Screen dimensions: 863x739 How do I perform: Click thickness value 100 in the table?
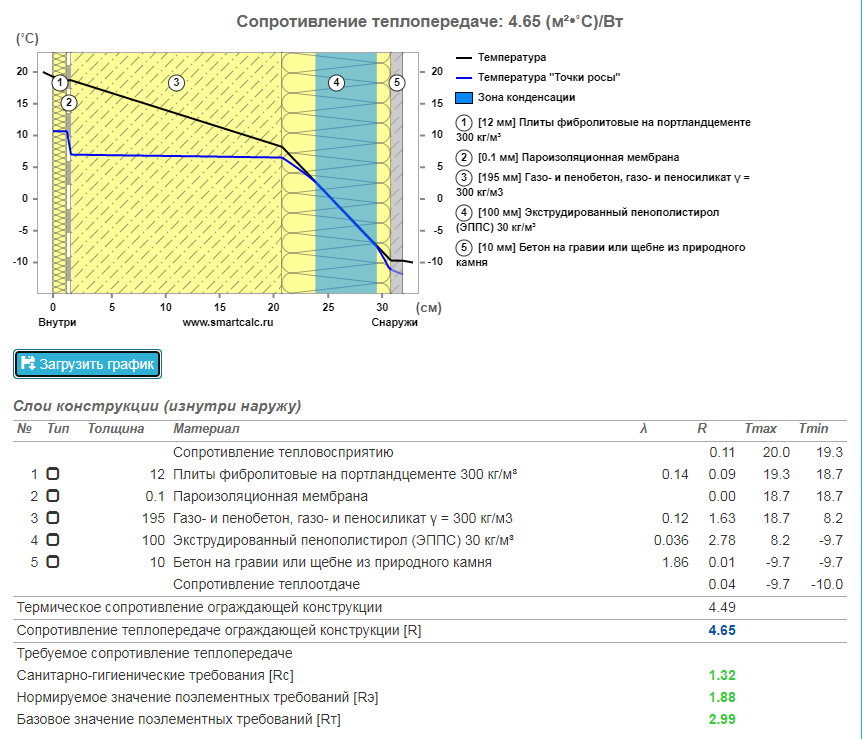tap(153, 540)
